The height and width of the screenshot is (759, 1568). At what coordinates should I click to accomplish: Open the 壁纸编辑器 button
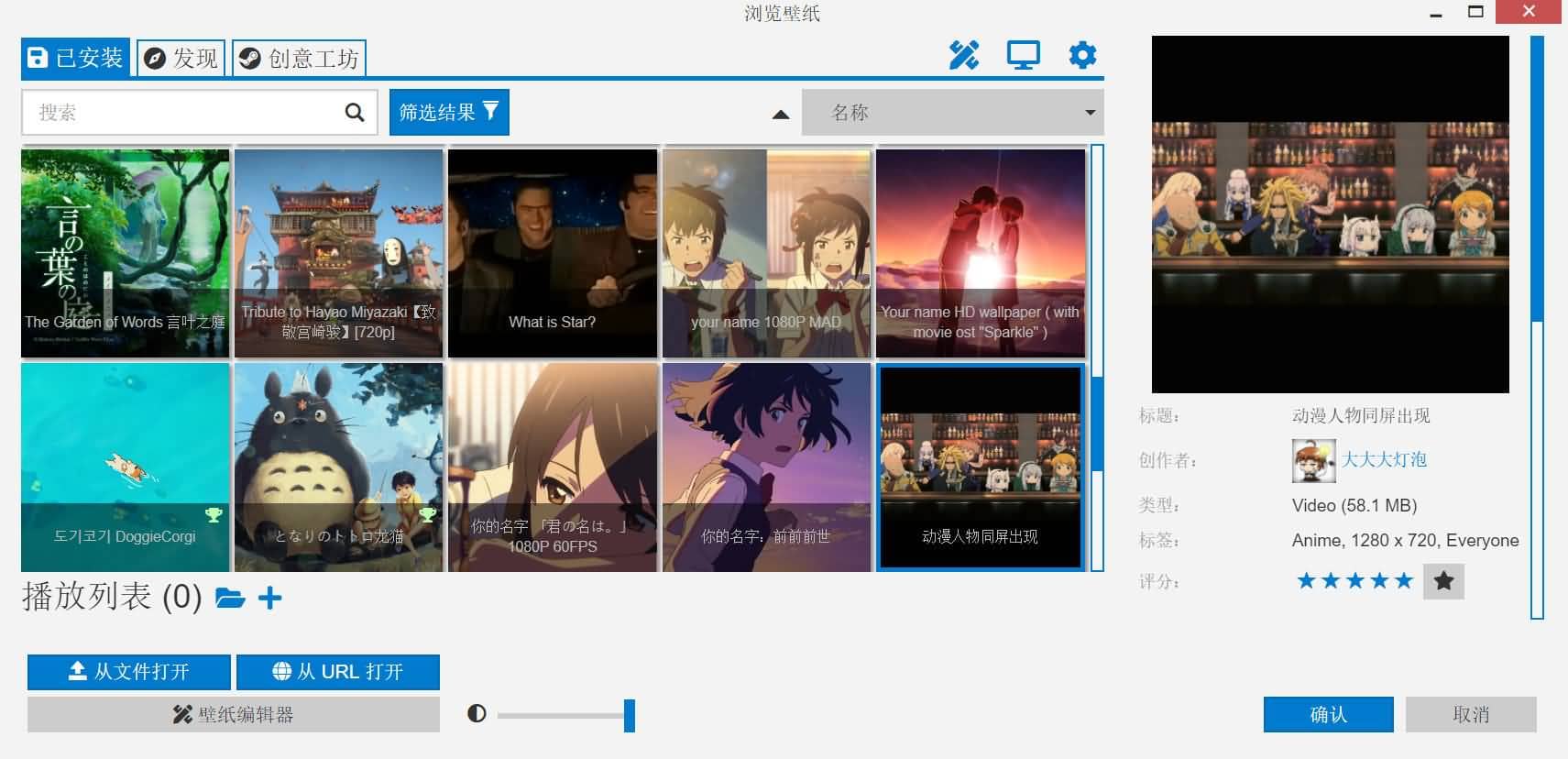[x=234, y=715]
